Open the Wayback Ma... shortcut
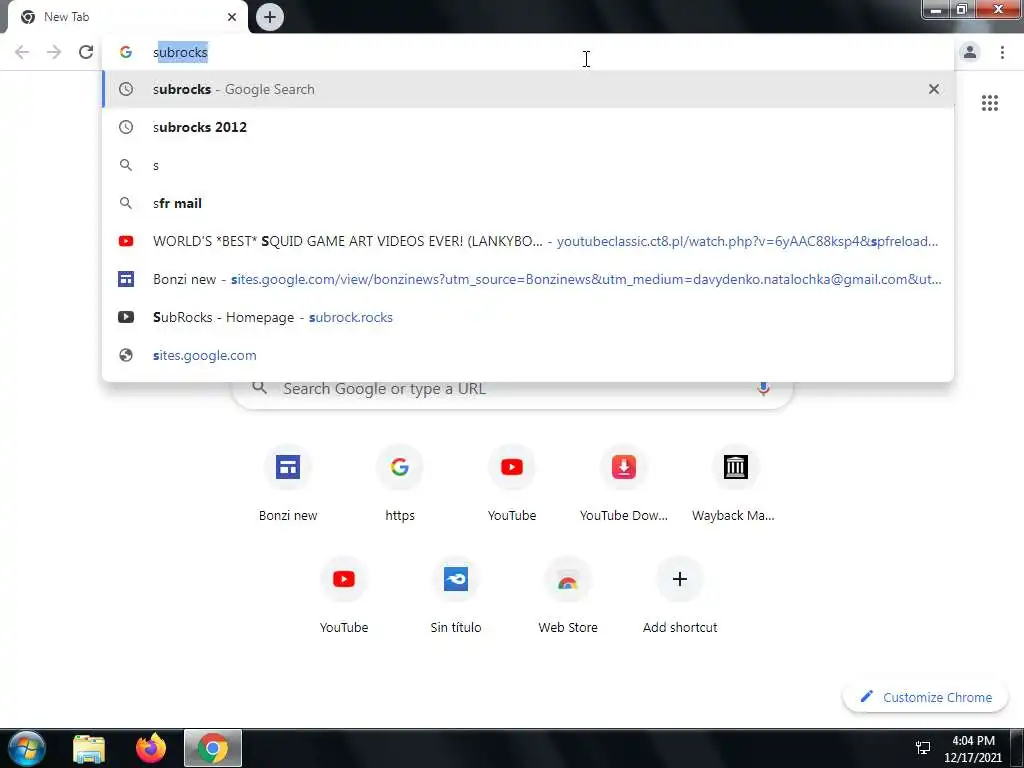 pyautogui.click(x=735, y=484)
